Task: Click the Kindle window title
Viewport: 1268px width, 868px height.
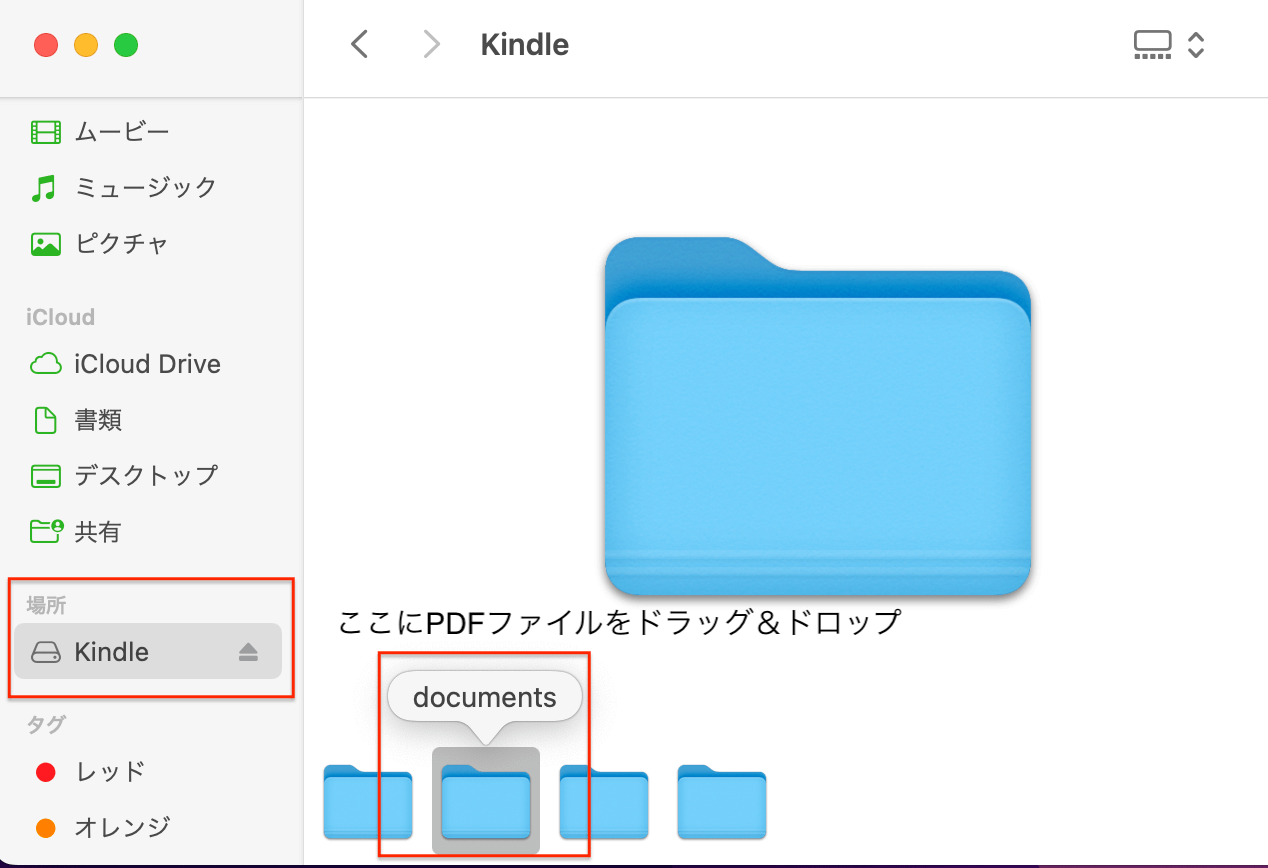Action: point(525,45)
